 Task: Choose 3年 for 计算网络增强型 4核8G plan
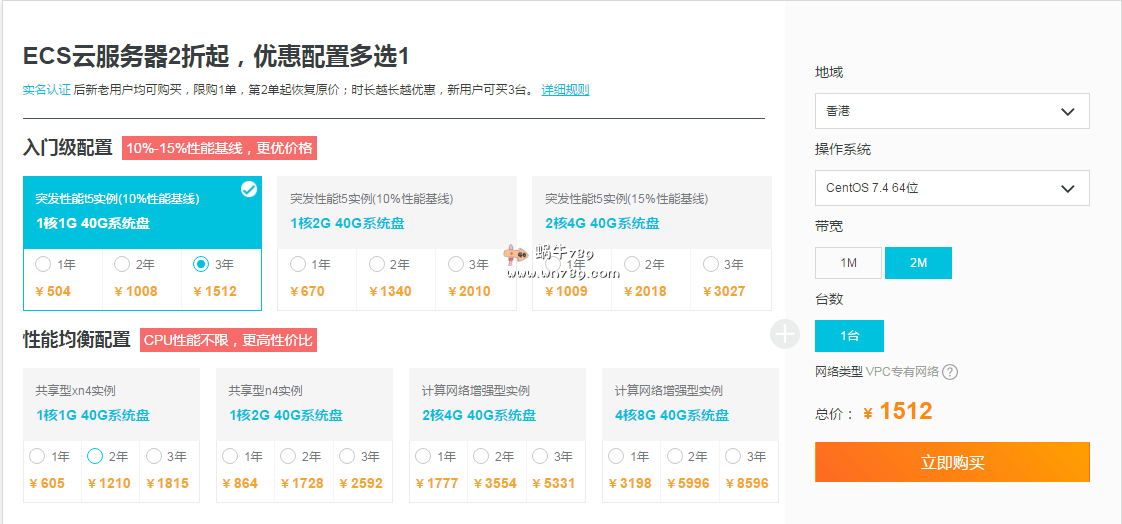click(733, 457)
